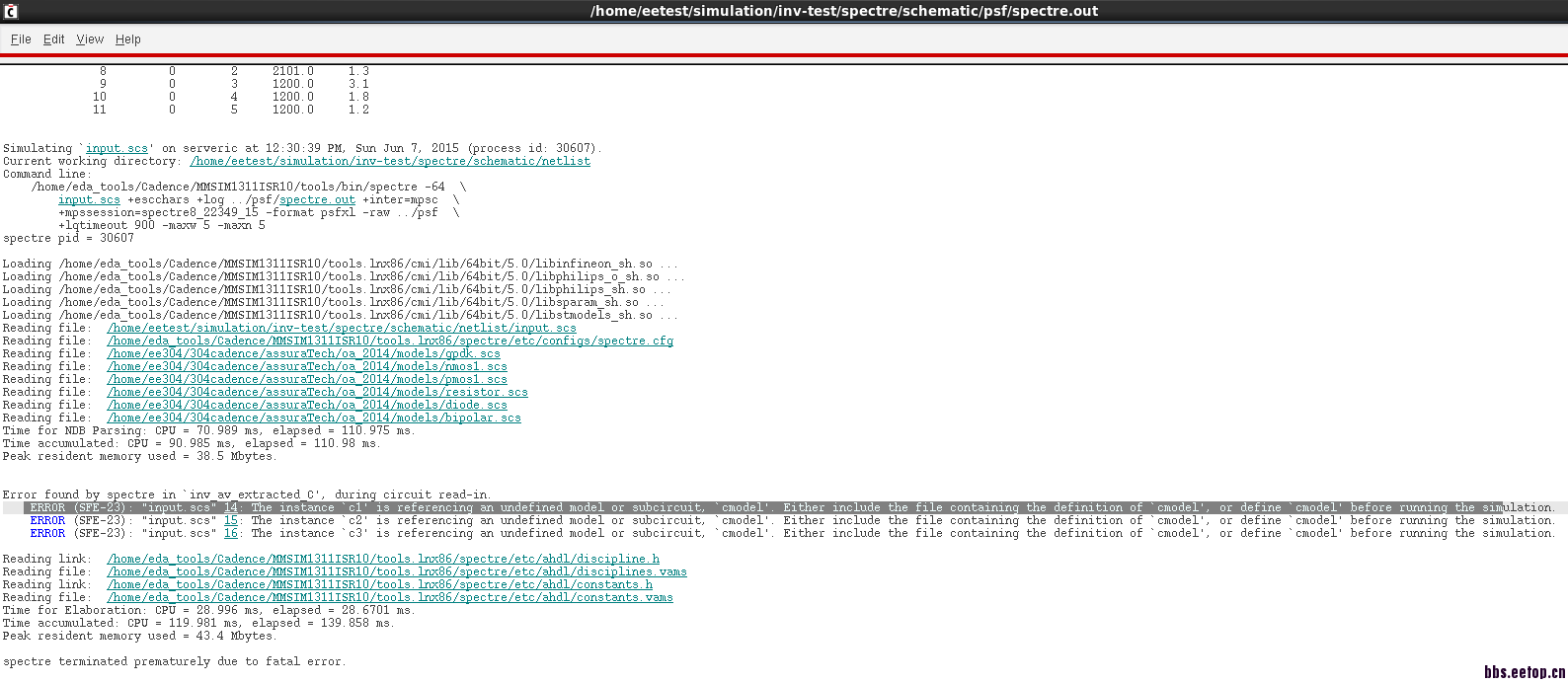Jump to line 16 of input.scs error
Image resolution: width=1568 pixels, height=684 pixels.
(231, 533)
